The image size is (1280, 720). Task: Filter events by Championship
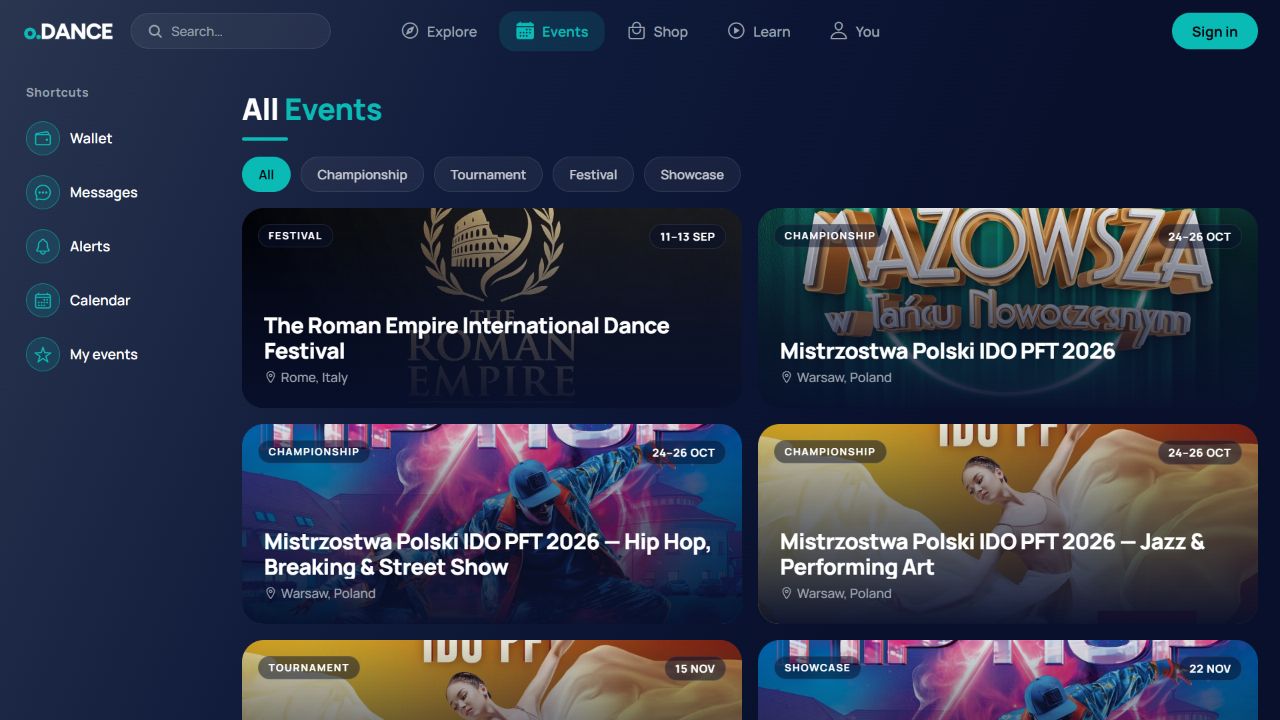tap(362, 174)
